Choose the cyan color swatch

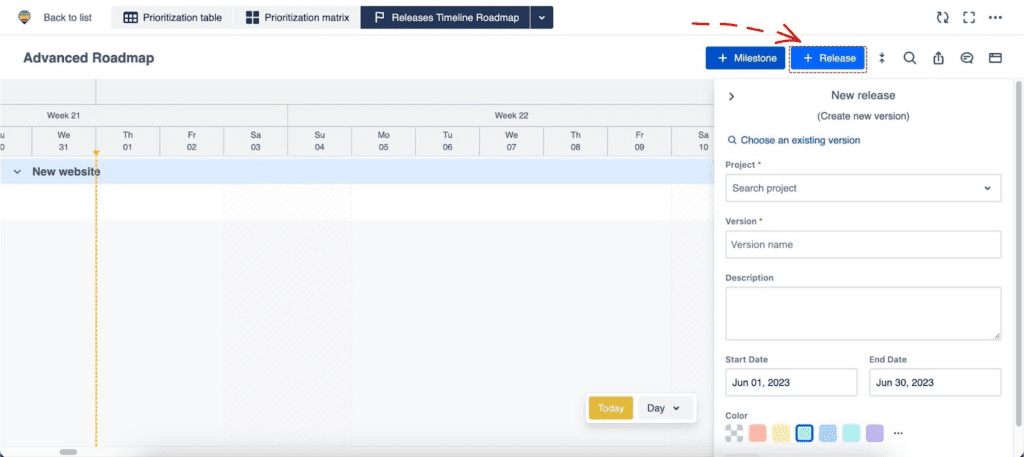click(x=851, y=433)
